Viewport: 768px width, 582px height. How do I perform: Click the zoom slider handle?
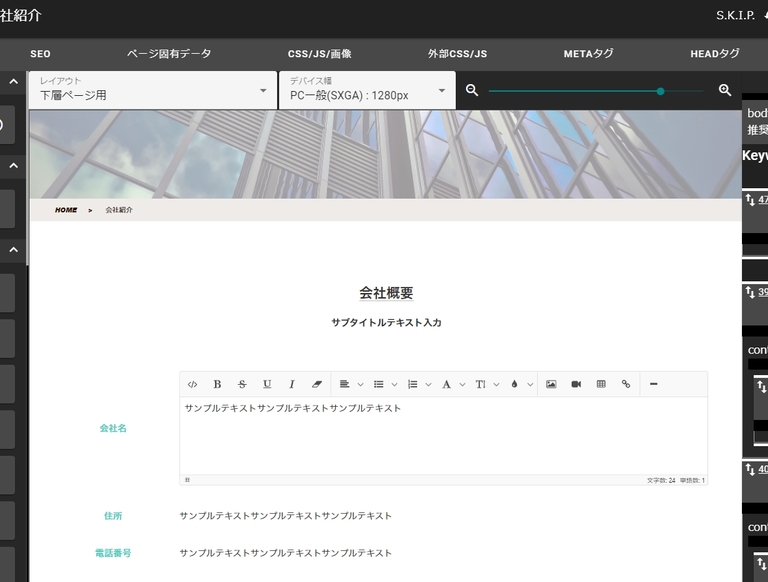661,91
